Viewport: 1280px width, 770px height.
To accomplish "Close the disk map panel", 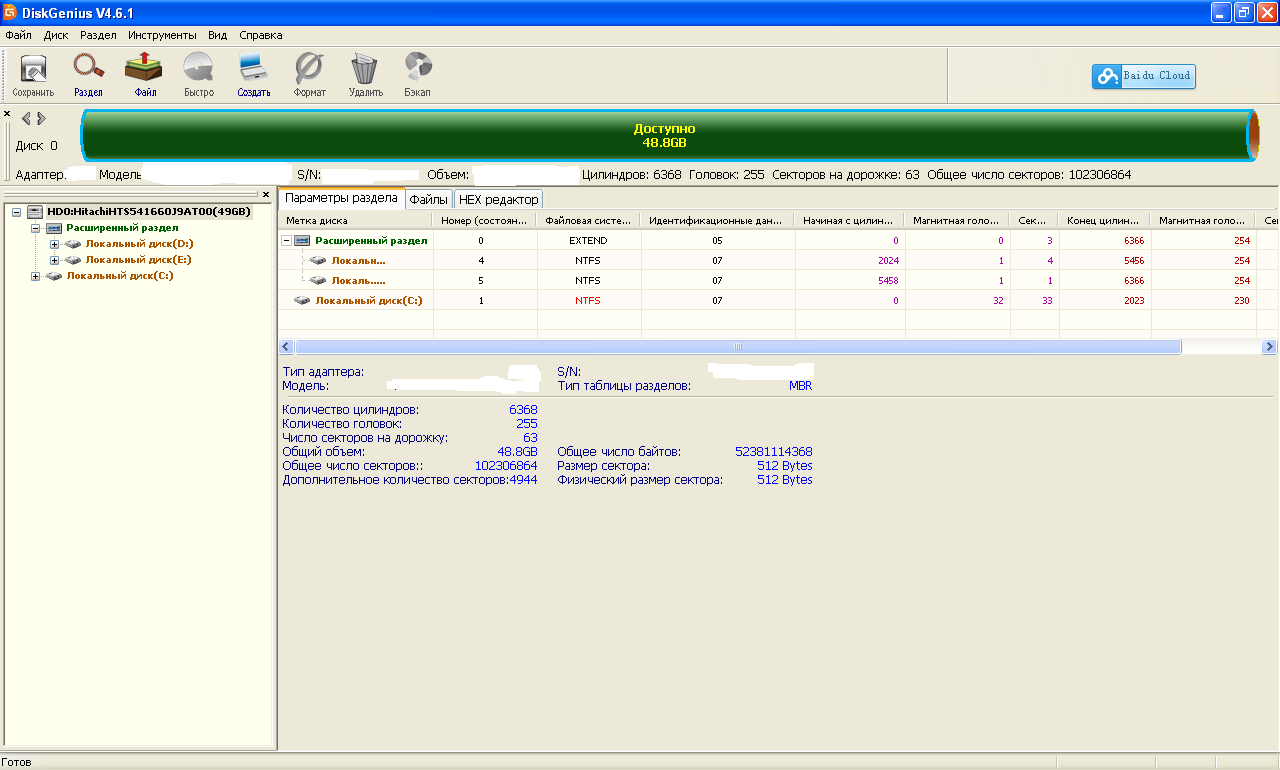I will (x=7, y=114).
